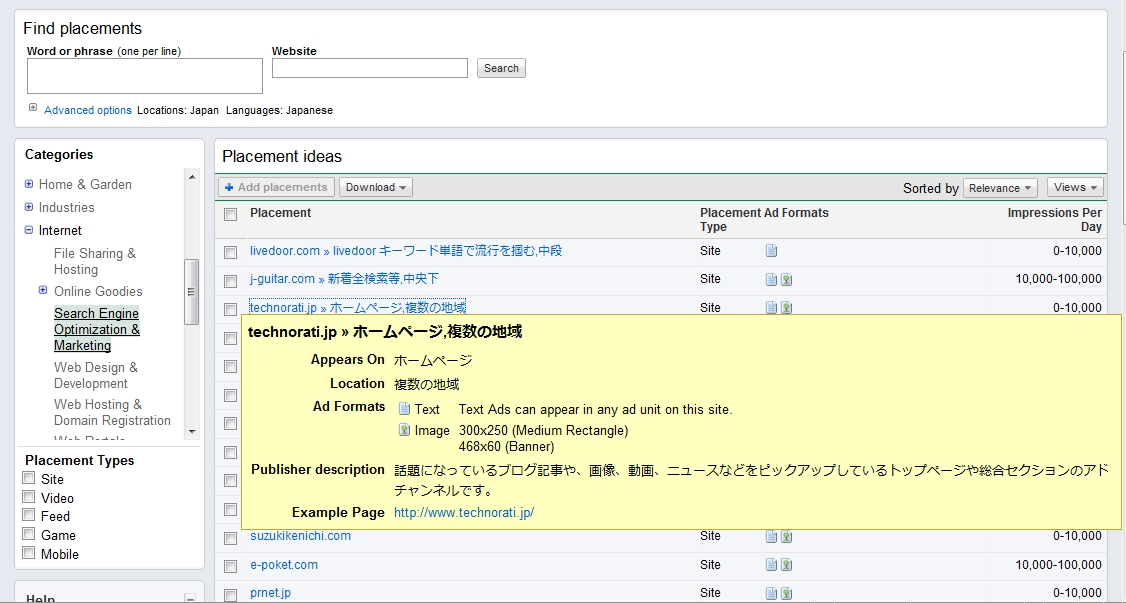
Task: Click the text ad icon in the livedoor.com row
Action: point(771,251)
